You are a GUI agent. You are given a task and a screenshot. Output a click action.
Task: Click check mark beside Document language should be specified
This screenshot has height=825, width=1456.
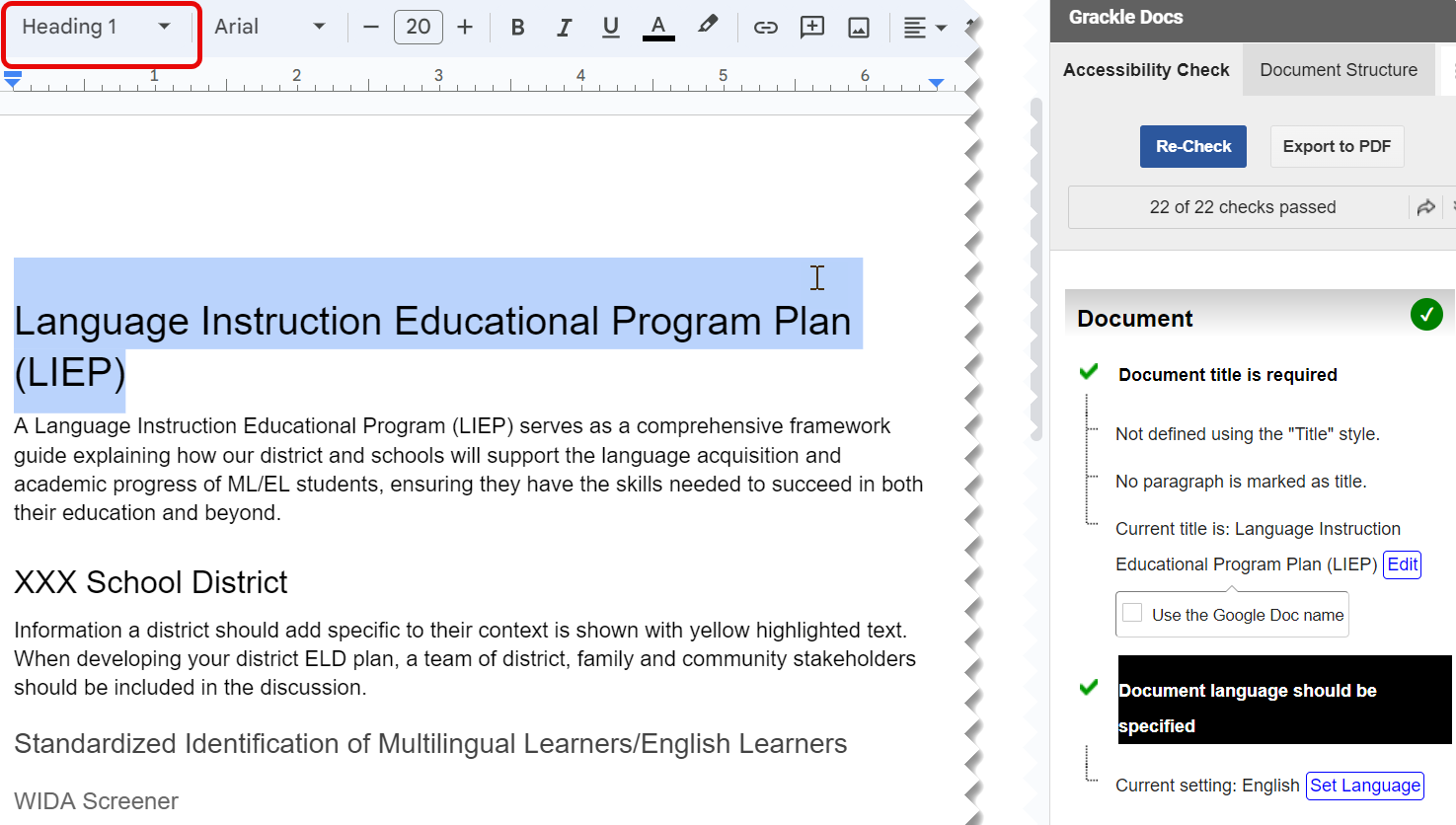[x=1089, y=687]
